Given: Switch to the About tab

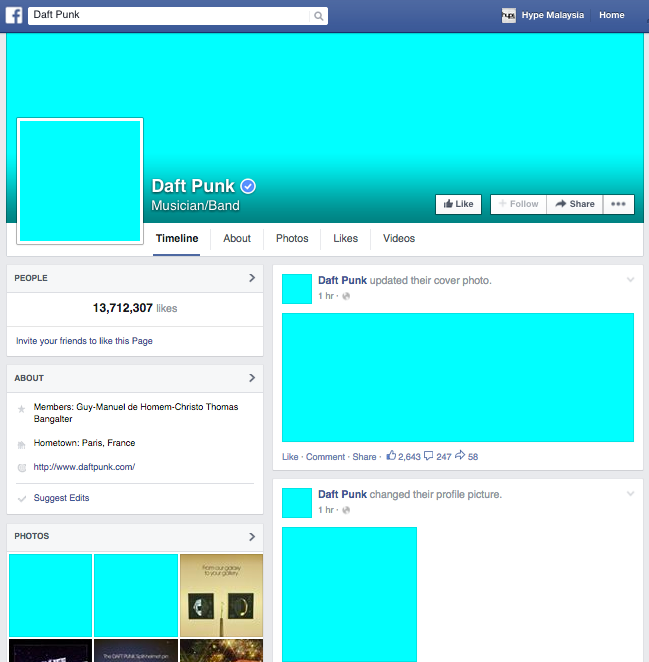Looking at the screenshot, I should [x=237, y=238].
